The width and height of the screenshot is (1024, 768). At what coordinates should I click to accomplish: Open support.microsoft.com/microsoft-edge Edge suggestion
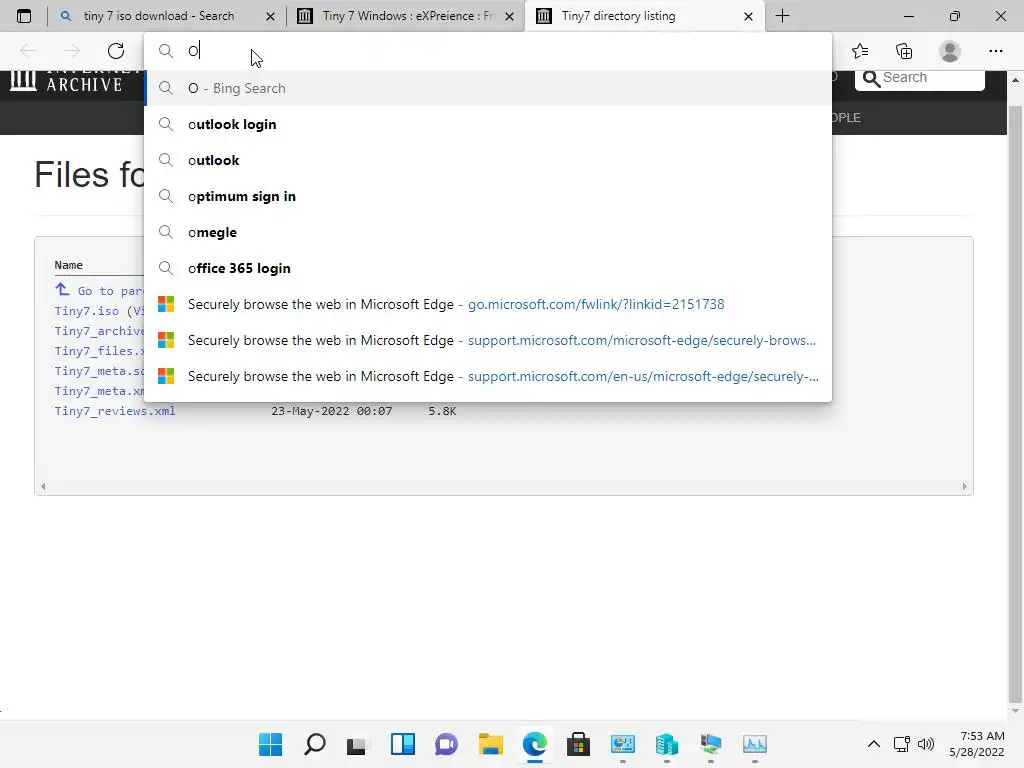(x=488, y=340)
